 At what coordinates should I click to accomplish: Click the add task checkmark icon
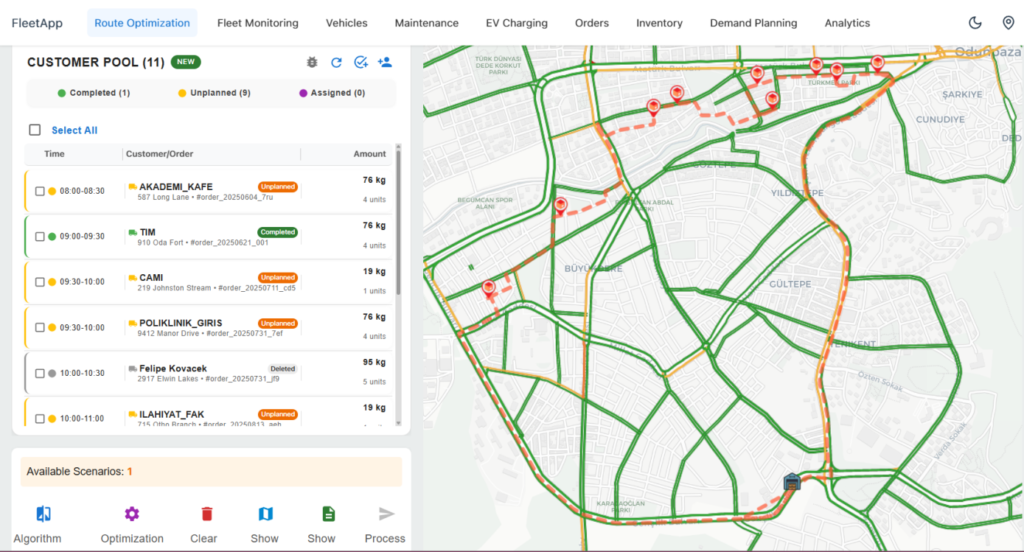point(361,63)
